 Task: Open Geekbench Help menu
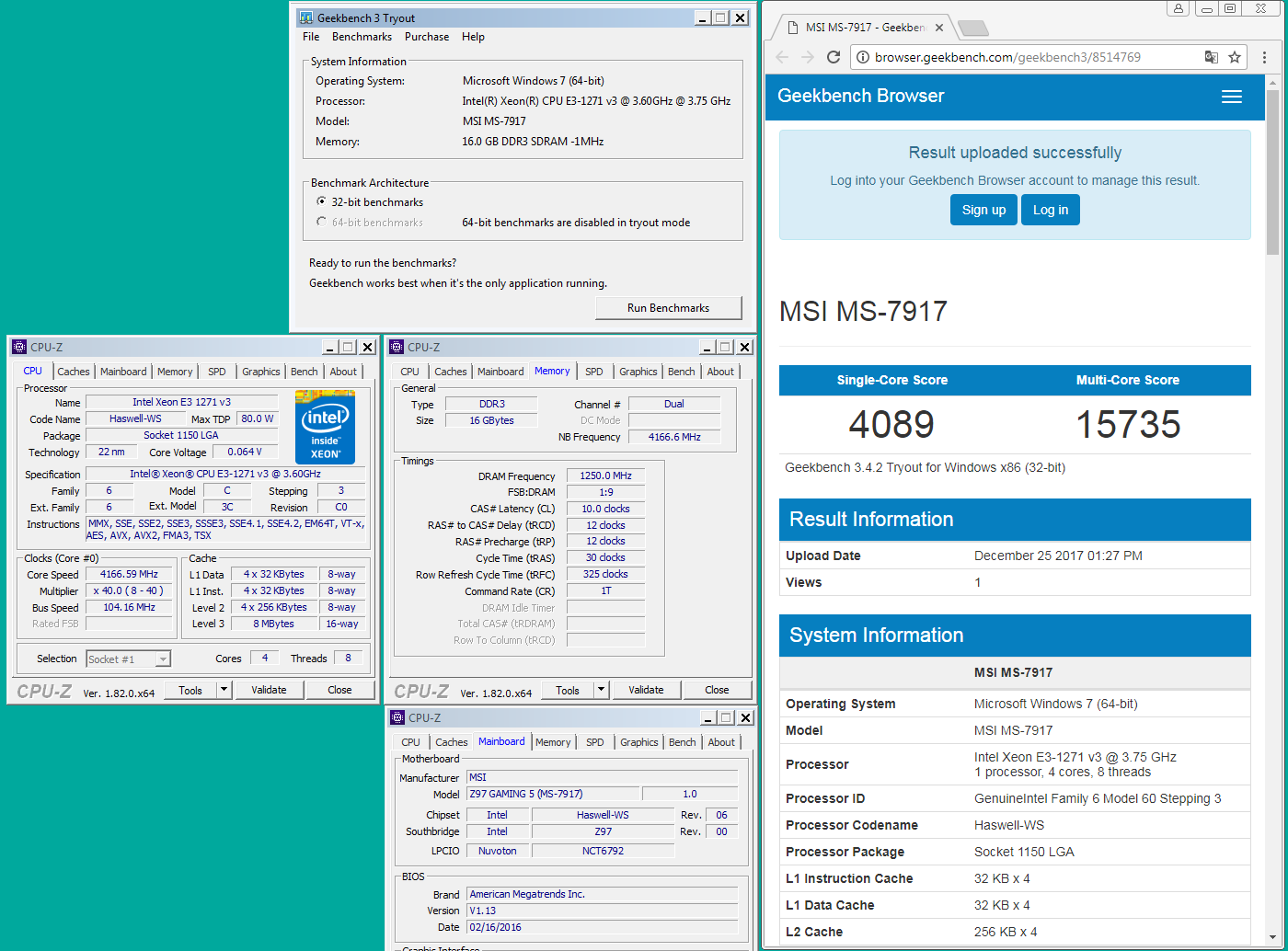coord(473,37)
